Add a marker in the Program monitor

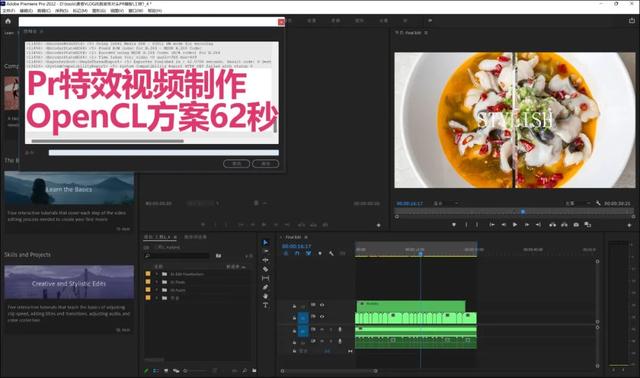coord(454,225)
